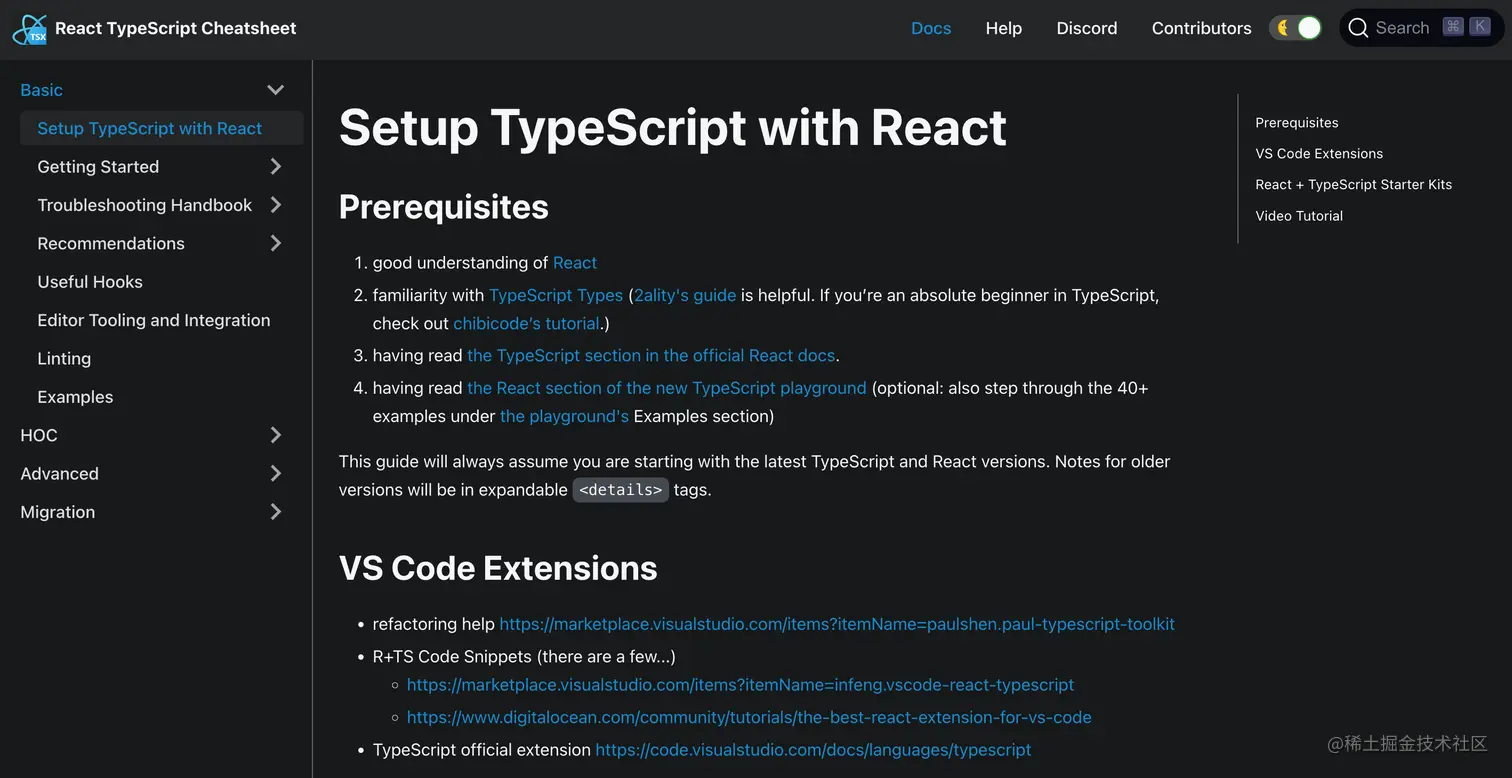
Task: Open Recommendations in the sidebar
Action: coord(111,243)
